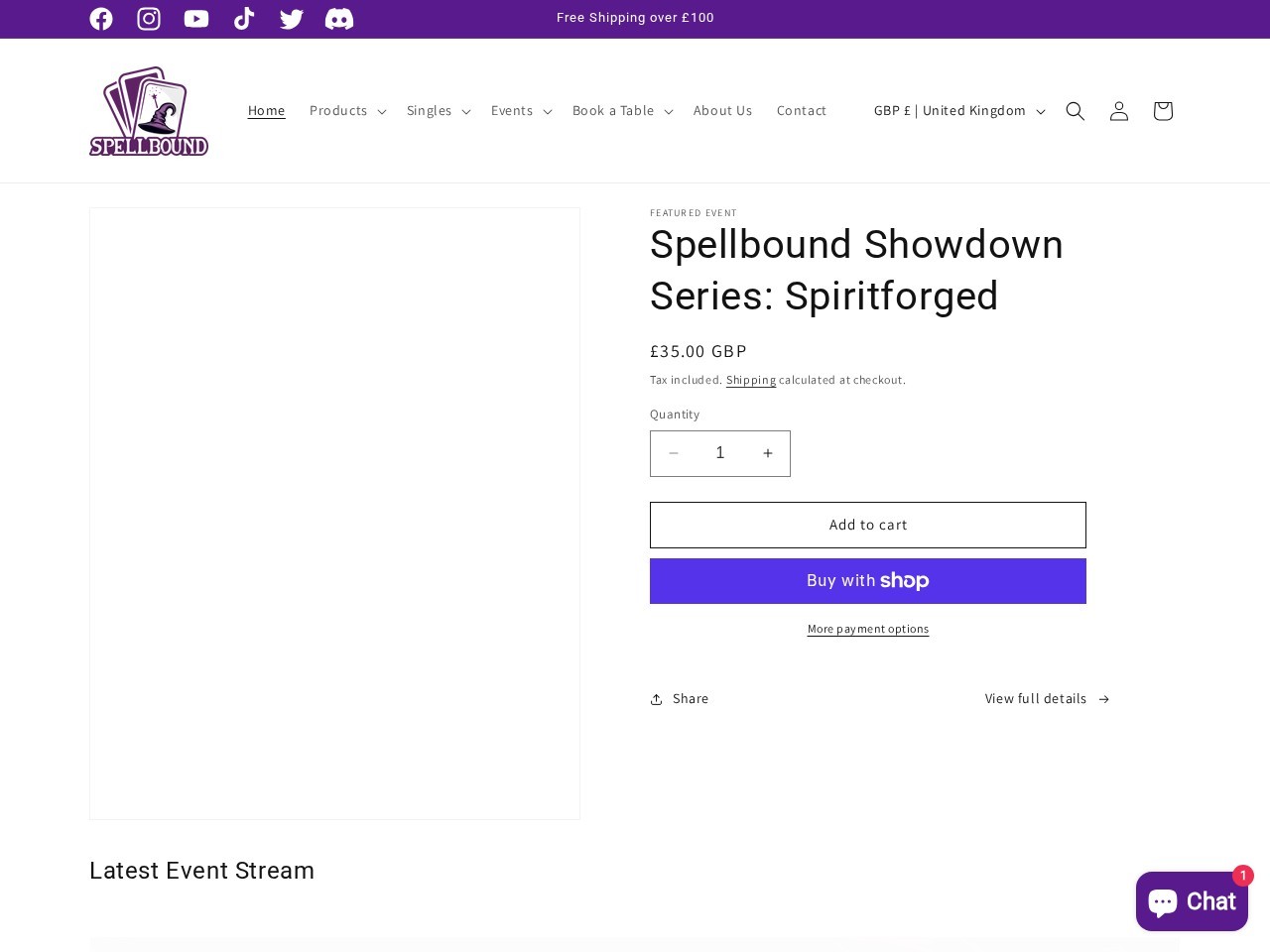This screenshot has height=952, width=1270.
Task: Expand the Products dropdown
Action: tap(347, 111)
